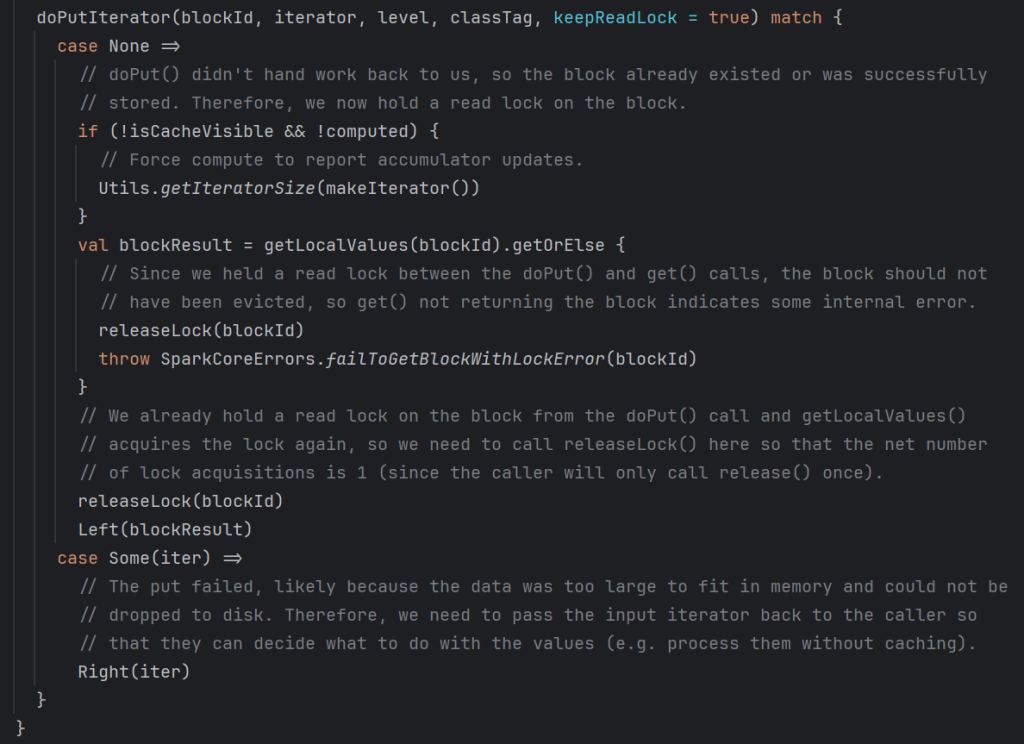Click the getIteratorSize method name
This screenshot has height=744, width=1024.
point(234,188)
